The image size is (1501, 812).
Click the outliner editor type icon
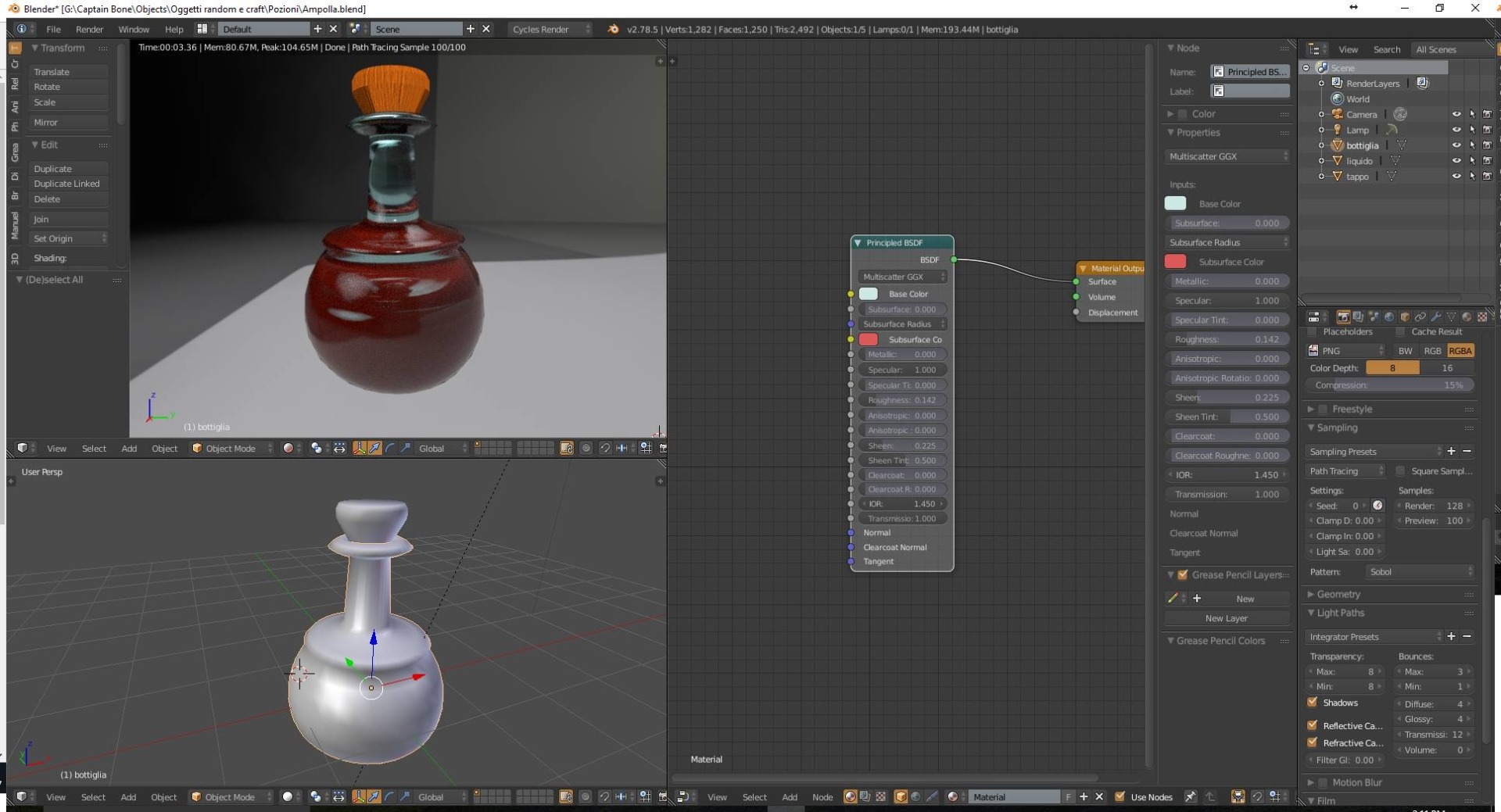pyautogui.click(x=1317, y=49)
